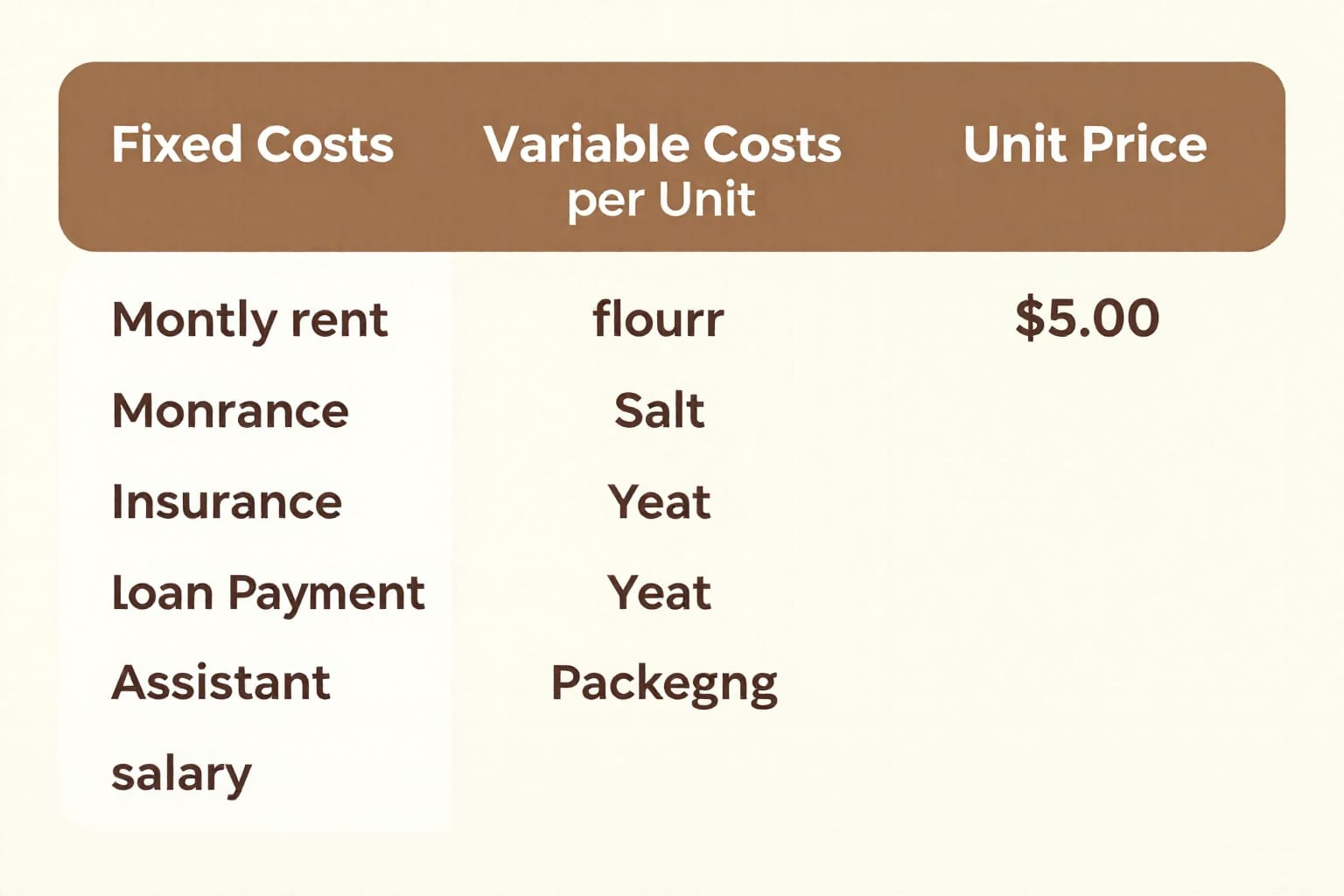
Task: Select the Montly rent entry
Action: tap(249, 319)
